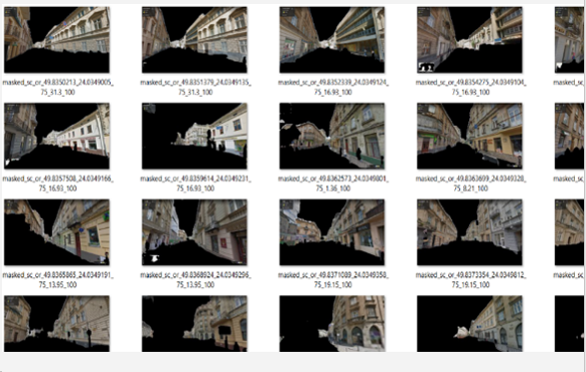Select thumbnail of masked_sc_or_49.8354275 image
This screenshot has height=372, width=586.
(469, 40)
